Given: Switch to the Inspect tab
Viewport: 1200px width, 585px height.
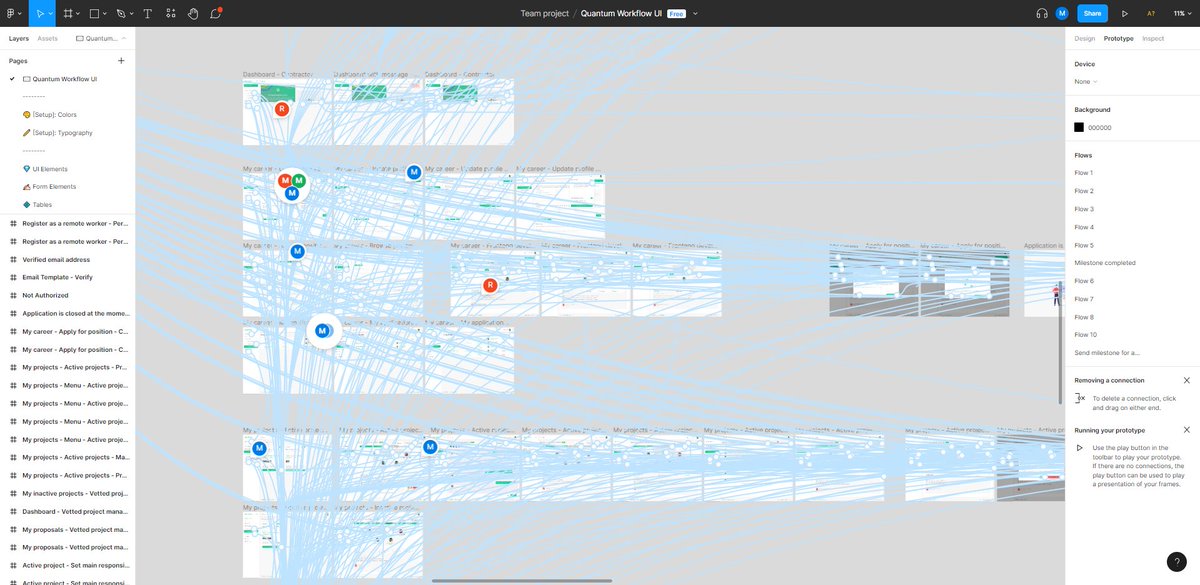Looking at the screenshot, I should [1153, 38].
